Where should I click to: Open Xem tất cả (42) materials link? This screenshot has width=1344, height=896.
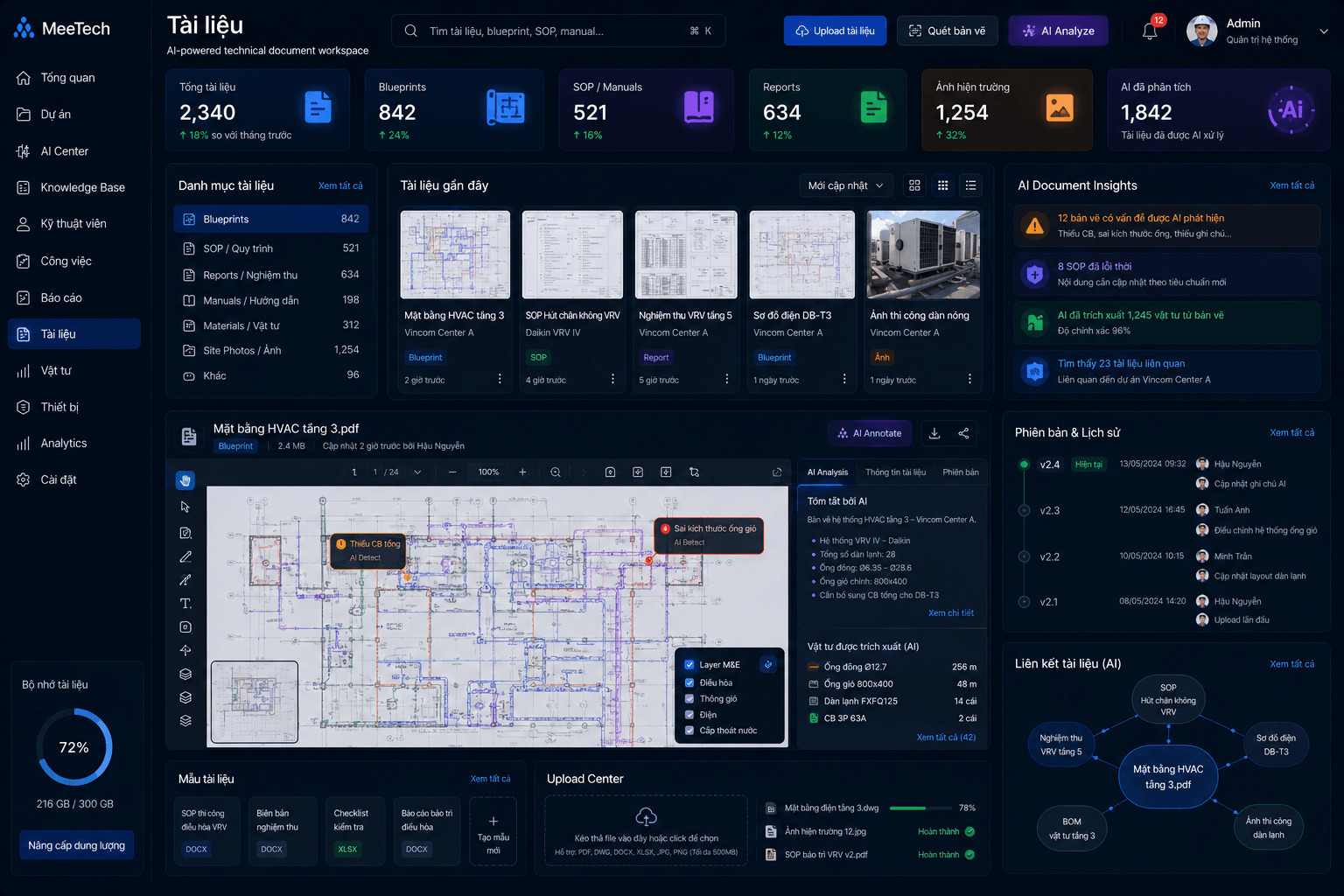(x=946, y=738)
